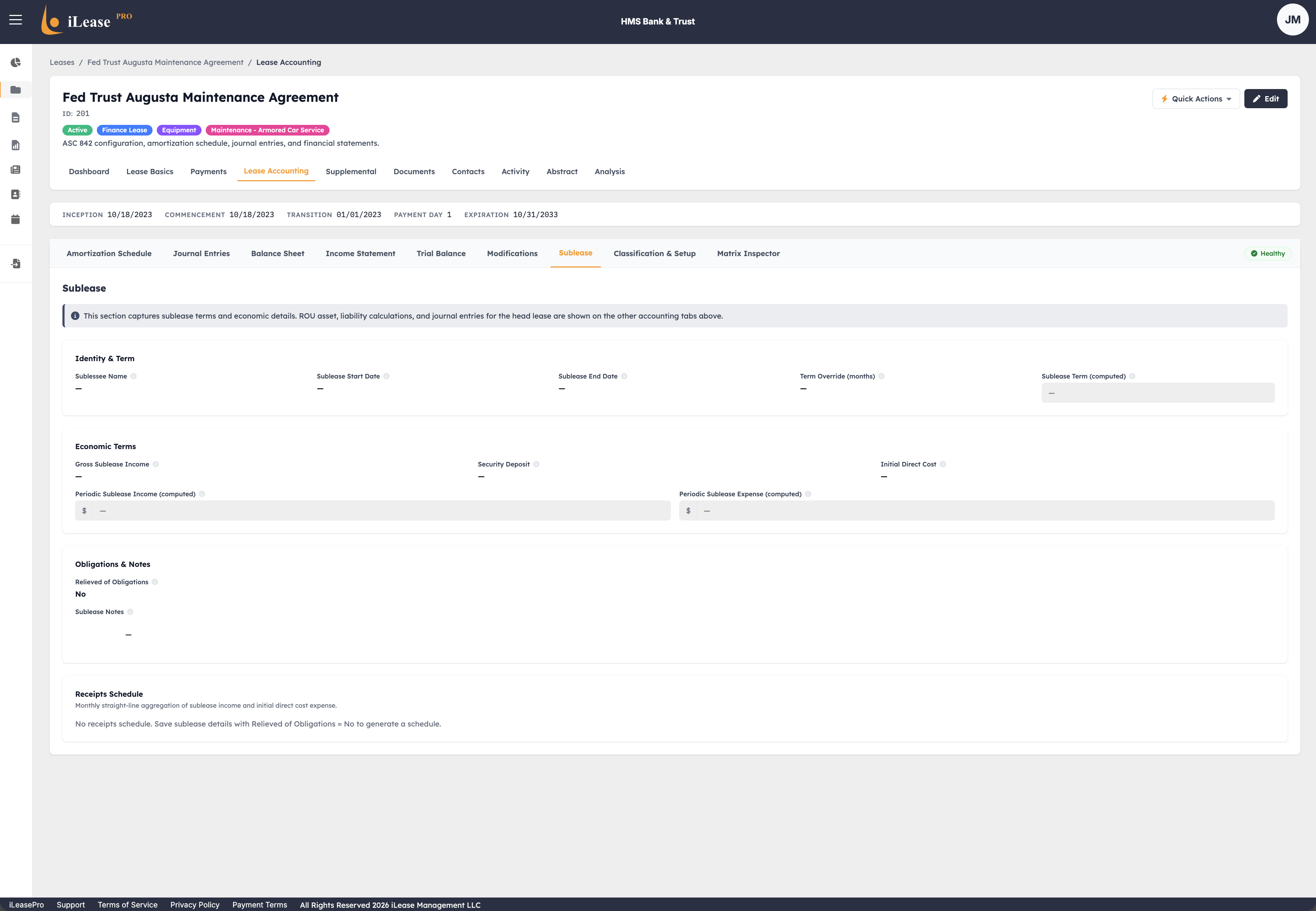Open Terms of Service footer link
The image size is (1316, 911).
[127, 905]
